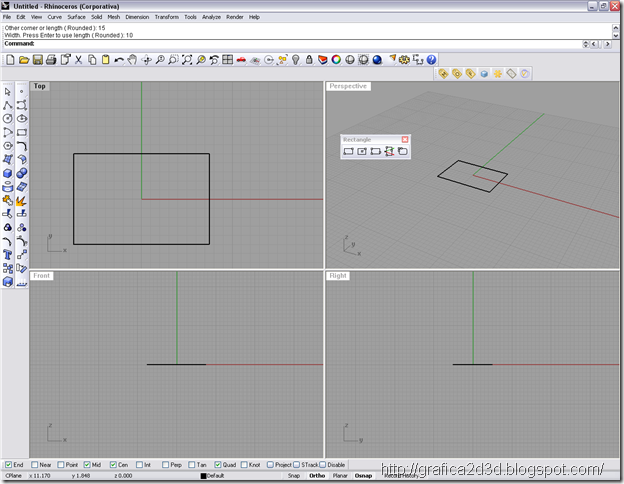Click the blue Render sphere icon

[x=377, y=60]
